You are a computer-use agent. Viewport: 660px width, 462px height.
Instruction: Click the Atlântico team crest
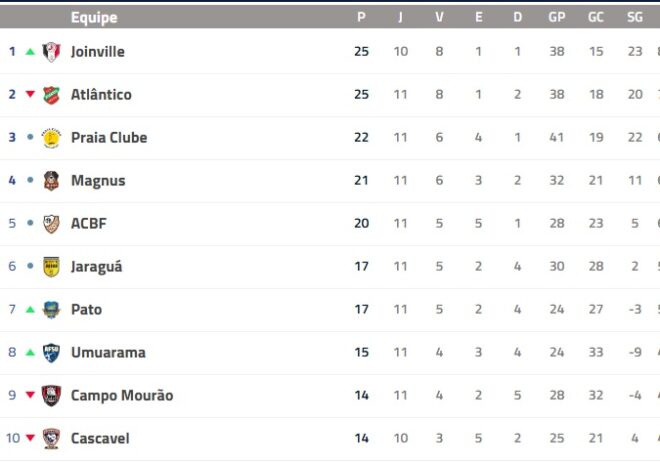51,95
